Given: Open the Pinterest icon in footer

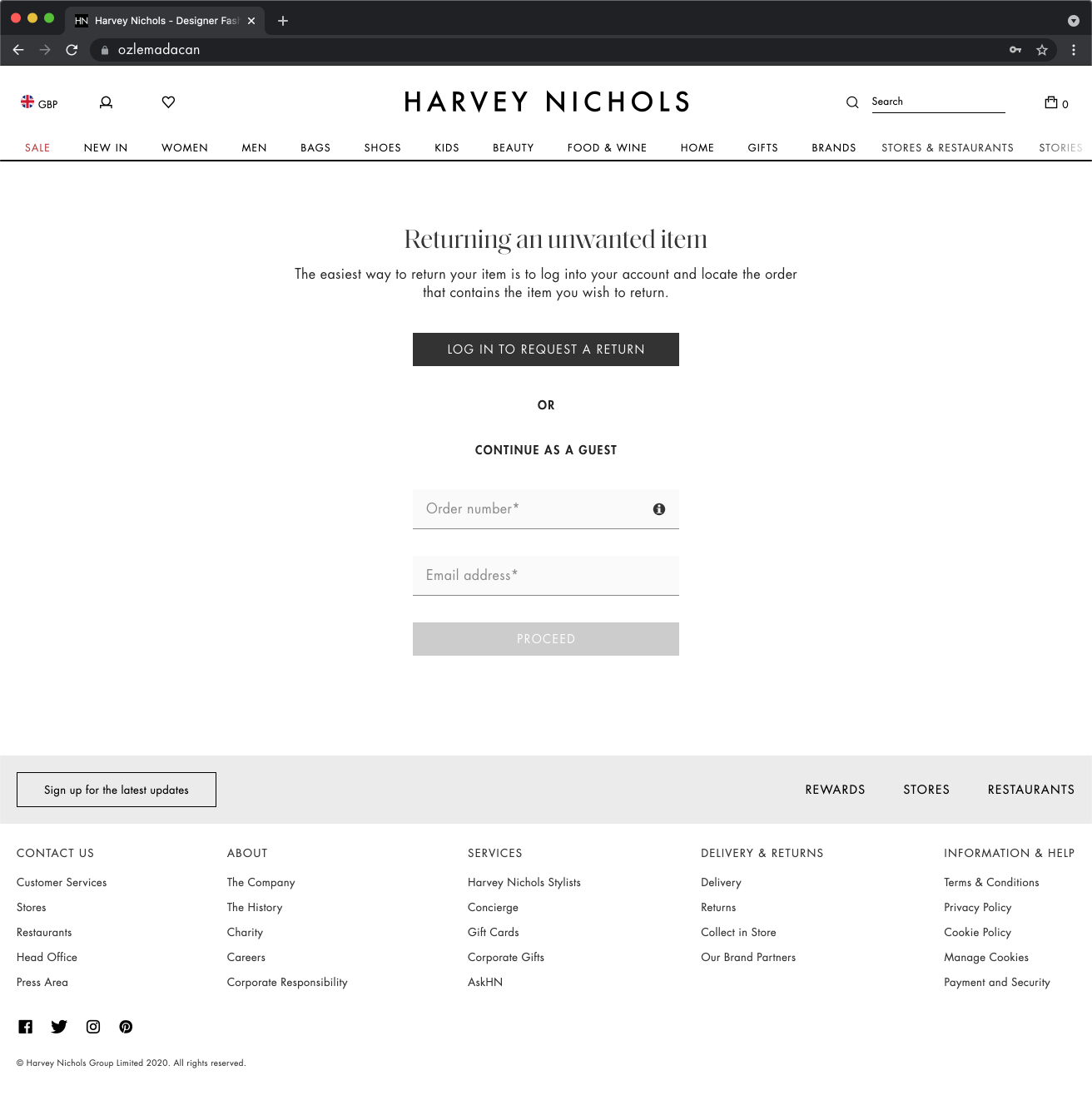Looking at the screenshot, I should pos(126,1027).
